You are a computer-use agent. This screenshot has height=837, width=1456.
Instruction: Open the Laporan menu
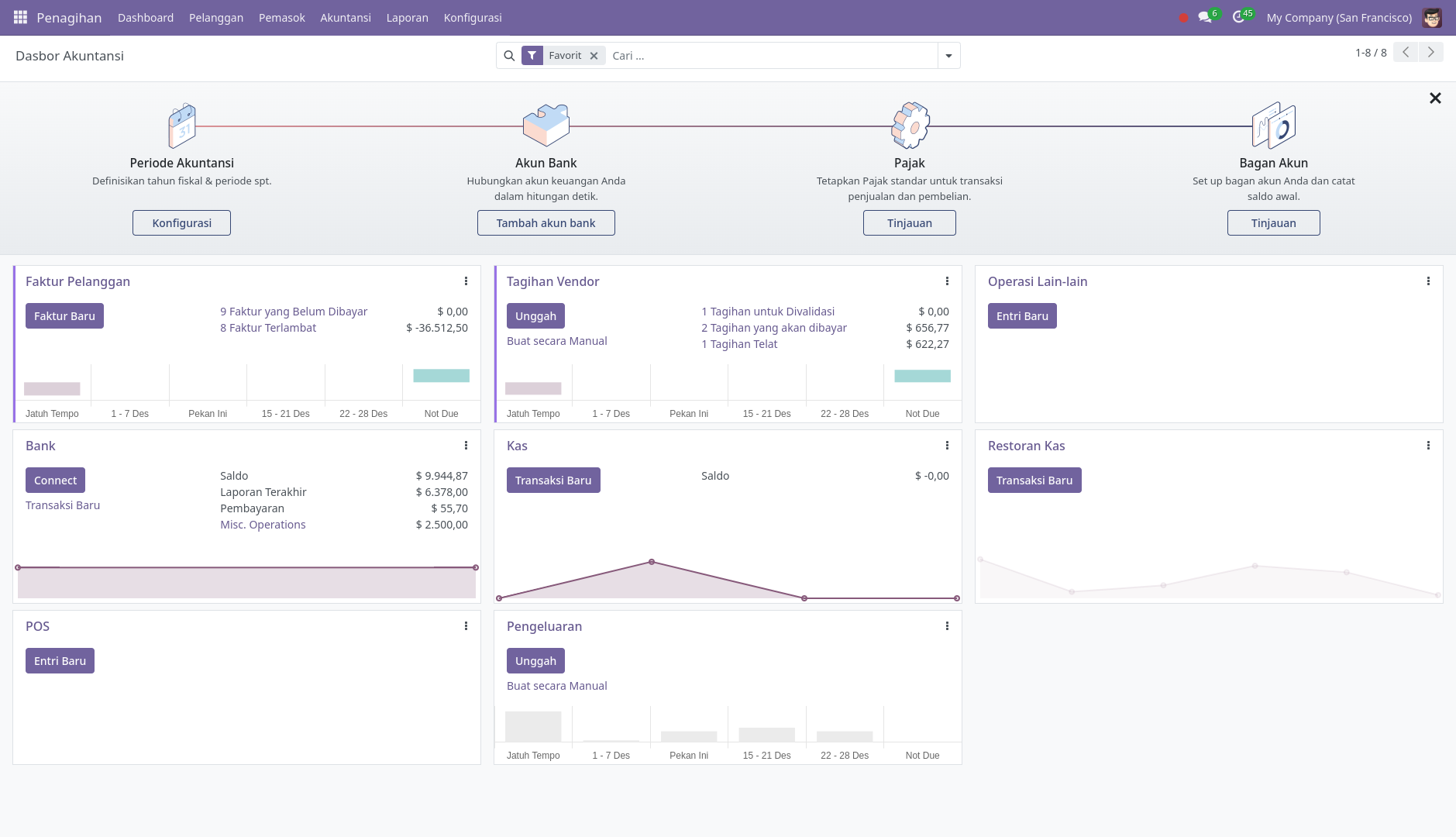pos(407,17)
